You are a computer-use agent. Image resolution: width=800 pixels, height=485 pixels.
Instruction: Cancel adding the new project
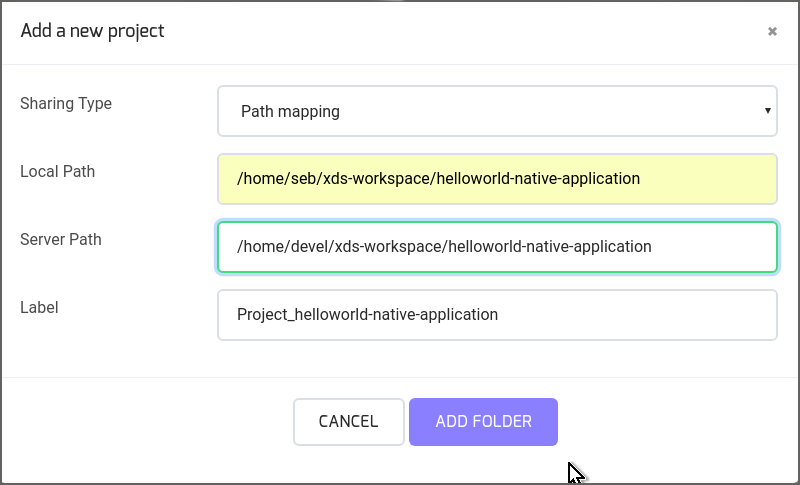(348, 422)
